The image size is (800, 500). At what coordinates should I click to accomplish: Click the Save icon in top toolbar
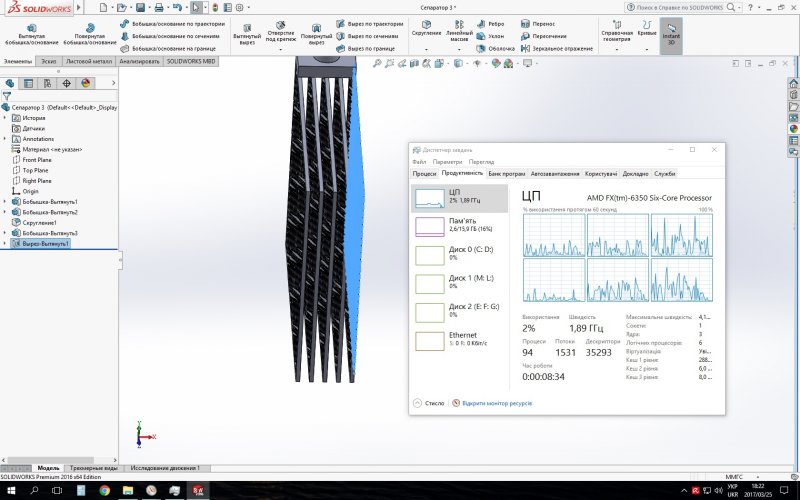pyautogui.click(x=141, y=7)
